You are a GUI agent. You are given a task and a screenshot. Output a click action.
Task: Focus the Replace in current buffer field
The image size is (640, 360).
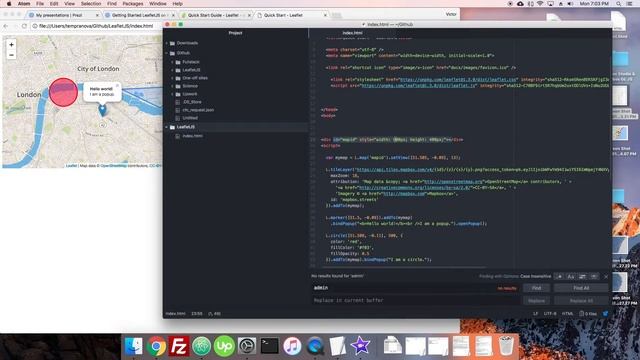(x=416, y=300)
